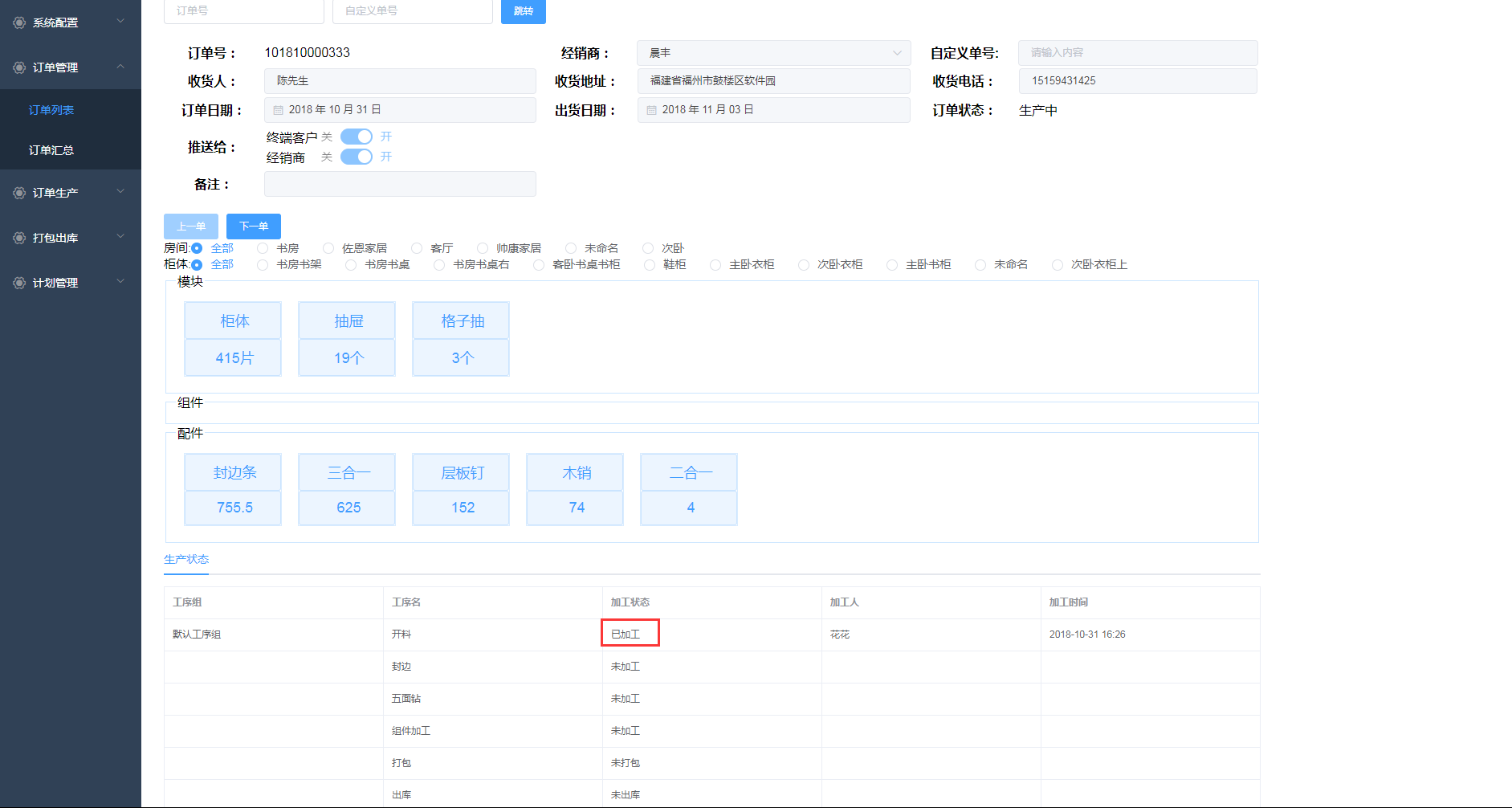Select the 鞋柜 cabinet radio button
The image size is (1512, 808).
pos(650,265)
